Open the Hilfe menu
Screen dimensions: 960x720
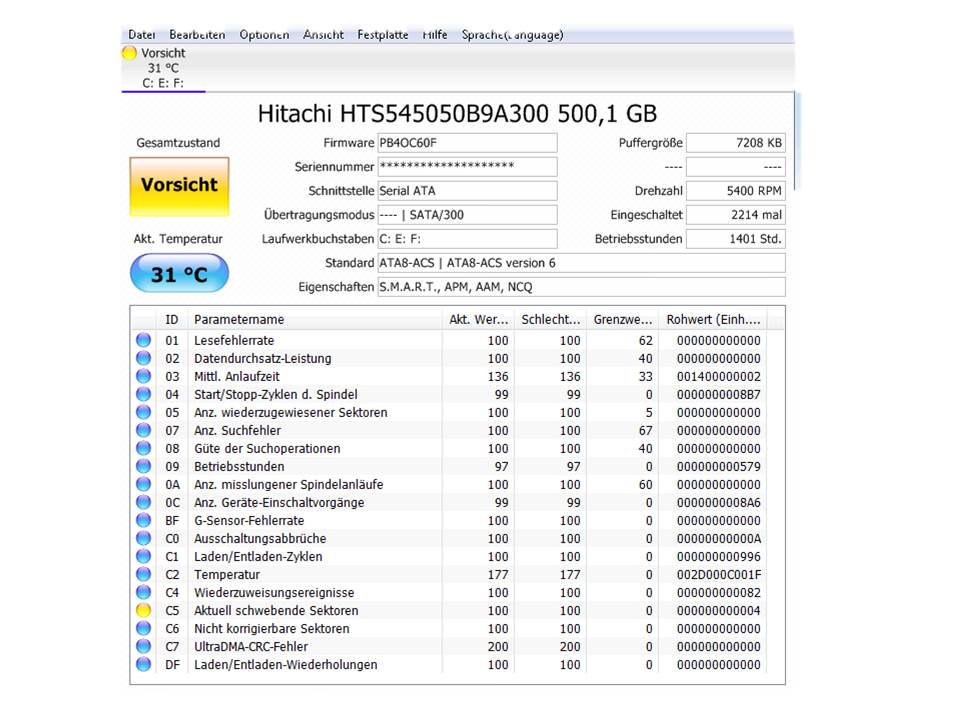pyautogui.click(x=435, y=35)
